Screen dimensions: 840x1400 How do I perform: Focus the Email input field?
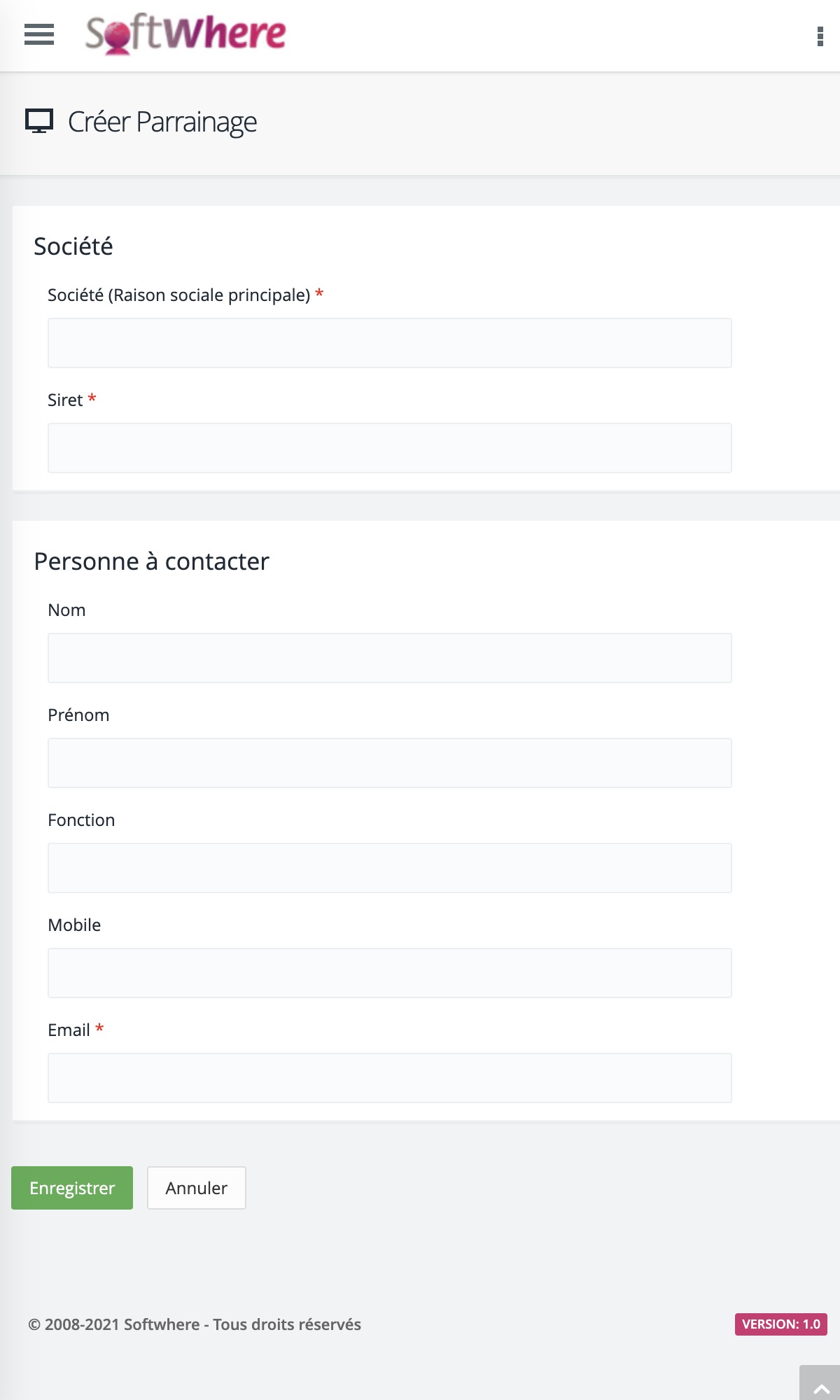[390, 1078]
